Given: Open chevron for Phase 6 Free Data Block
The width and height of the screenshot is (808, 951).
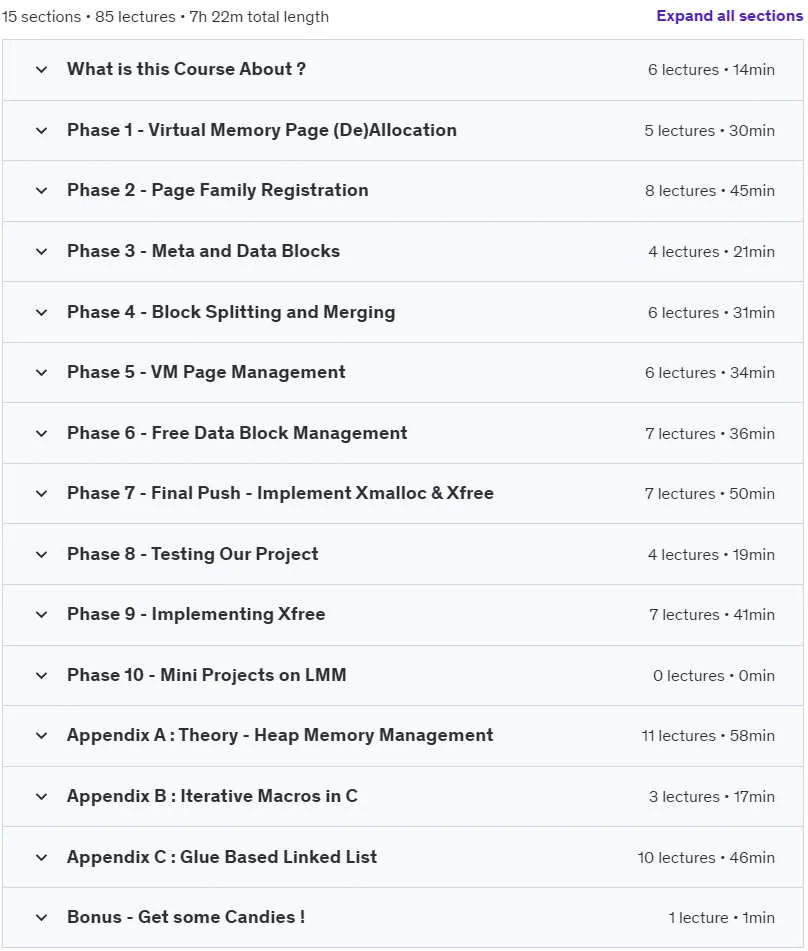Looking at the screenshot, I should click(41, 433).
